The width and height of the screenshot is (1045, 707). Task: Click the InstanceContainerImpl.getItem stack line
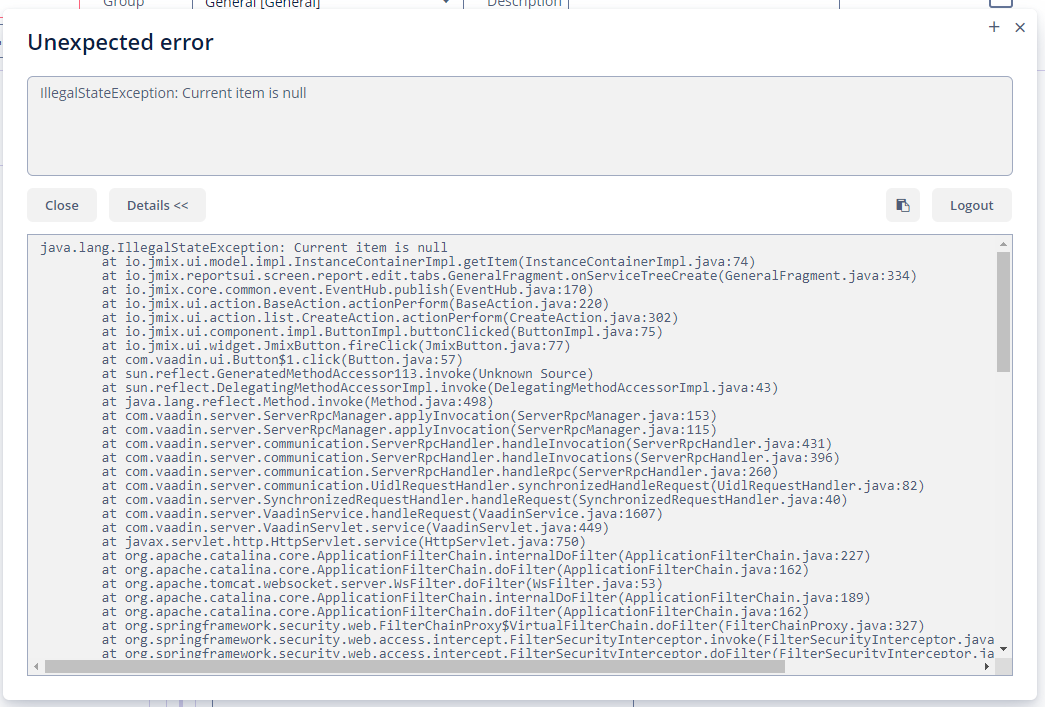(429, 262)
